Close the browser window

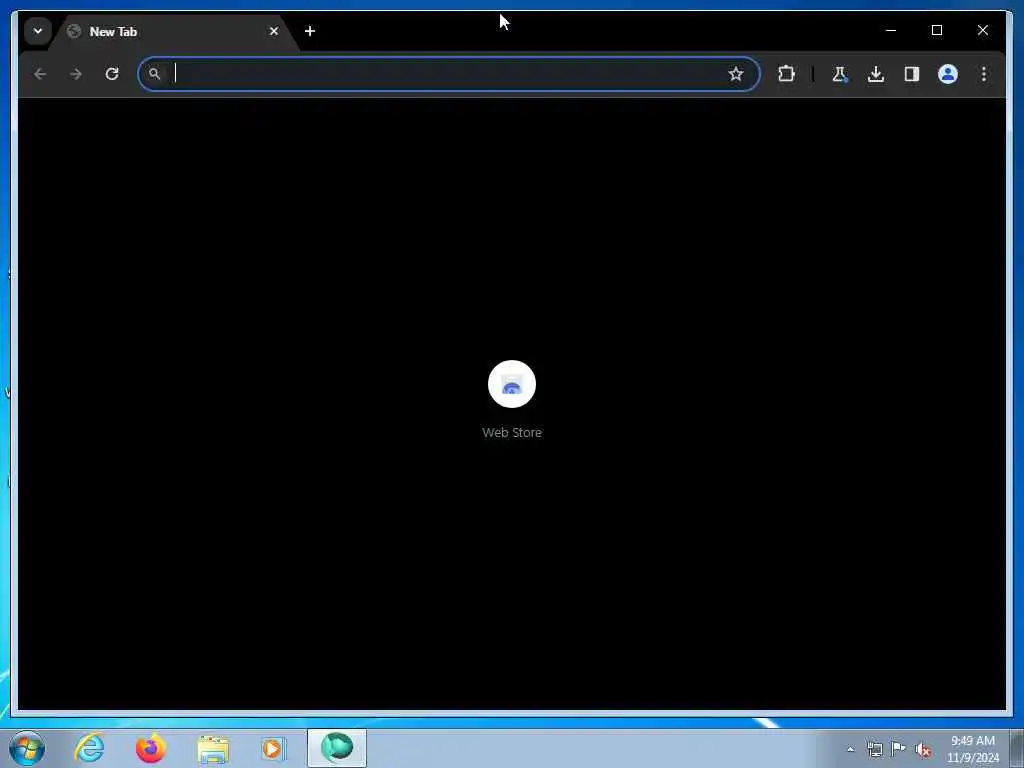coord(982,30)
